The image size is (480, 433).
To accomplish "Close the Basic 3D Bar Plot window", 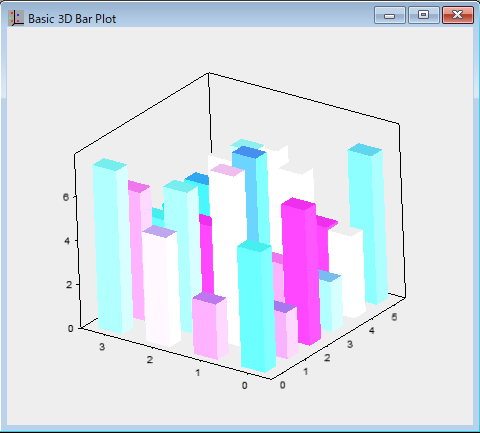I will pos(458,15).
